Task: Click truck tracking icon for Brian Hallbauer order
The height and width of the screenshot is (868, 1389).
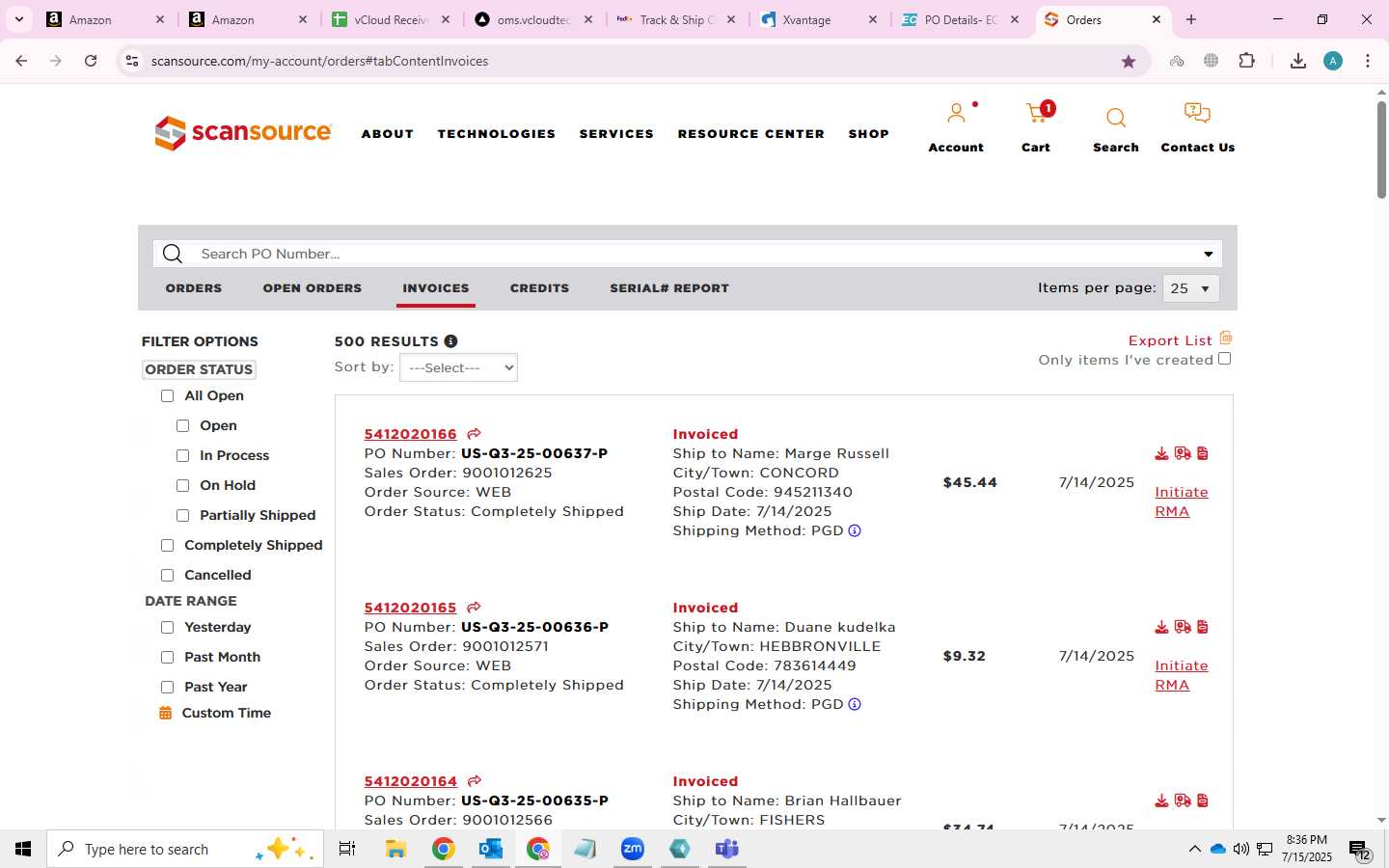Action: pos(1183,800)
